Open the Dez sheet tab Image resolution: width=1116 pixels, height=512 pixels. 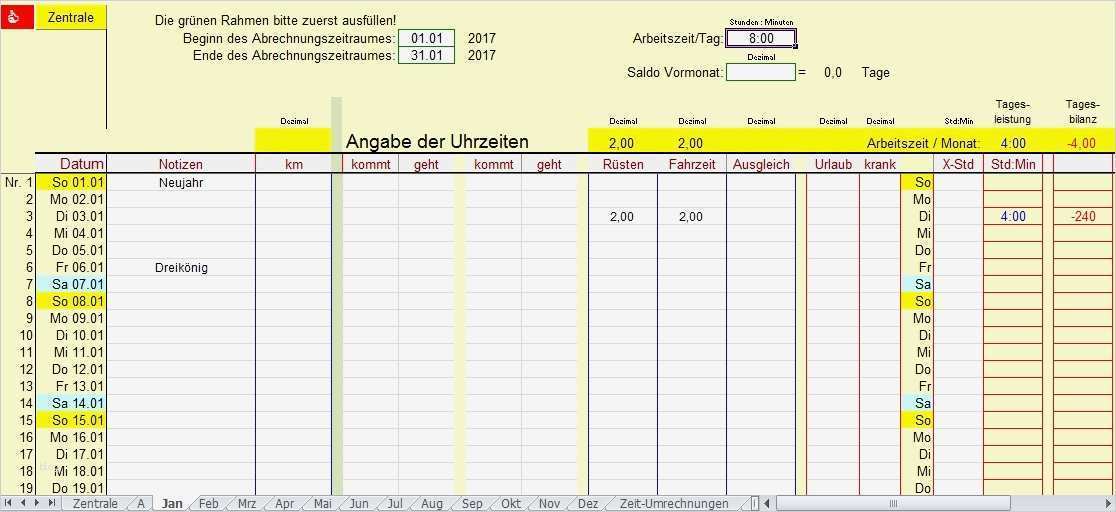tap(588, 503)
